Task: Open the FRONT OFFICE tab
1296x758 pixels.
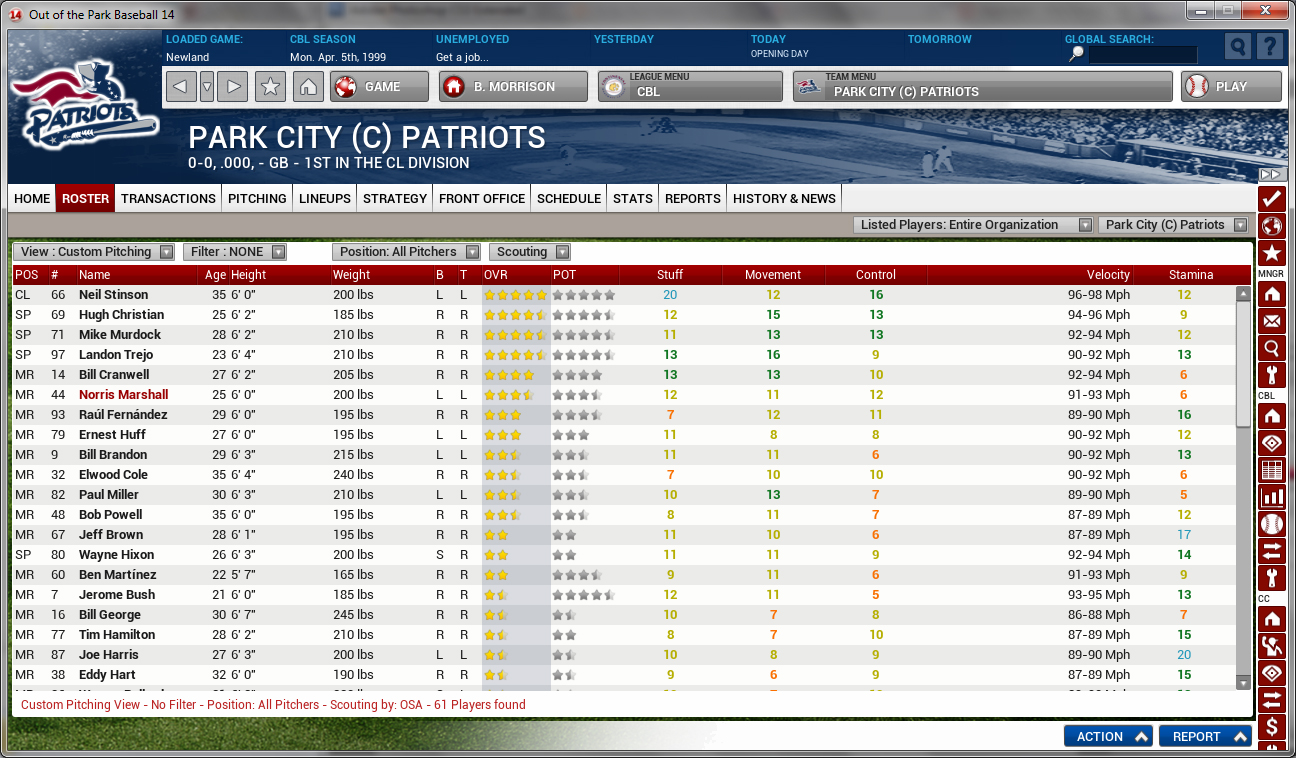Action: (481, 198)
